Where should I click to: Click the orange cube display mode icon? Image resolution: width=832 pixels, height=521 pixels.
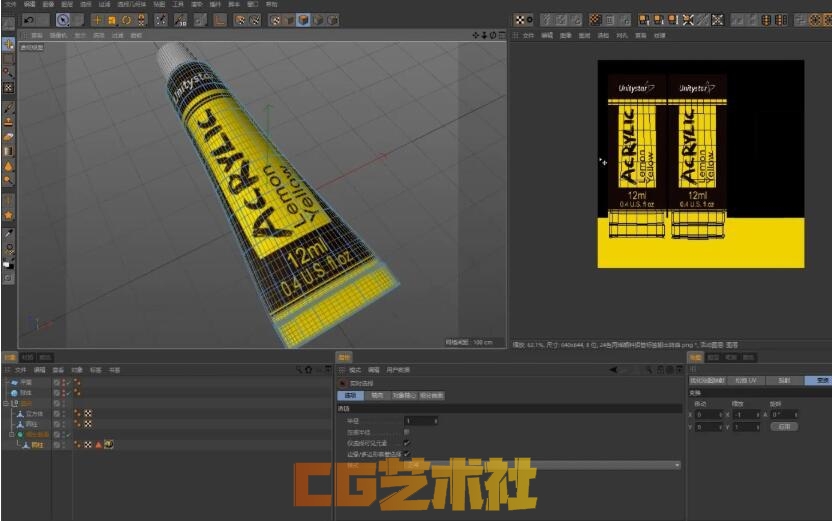pyautogui.click(x=304, y=20)
